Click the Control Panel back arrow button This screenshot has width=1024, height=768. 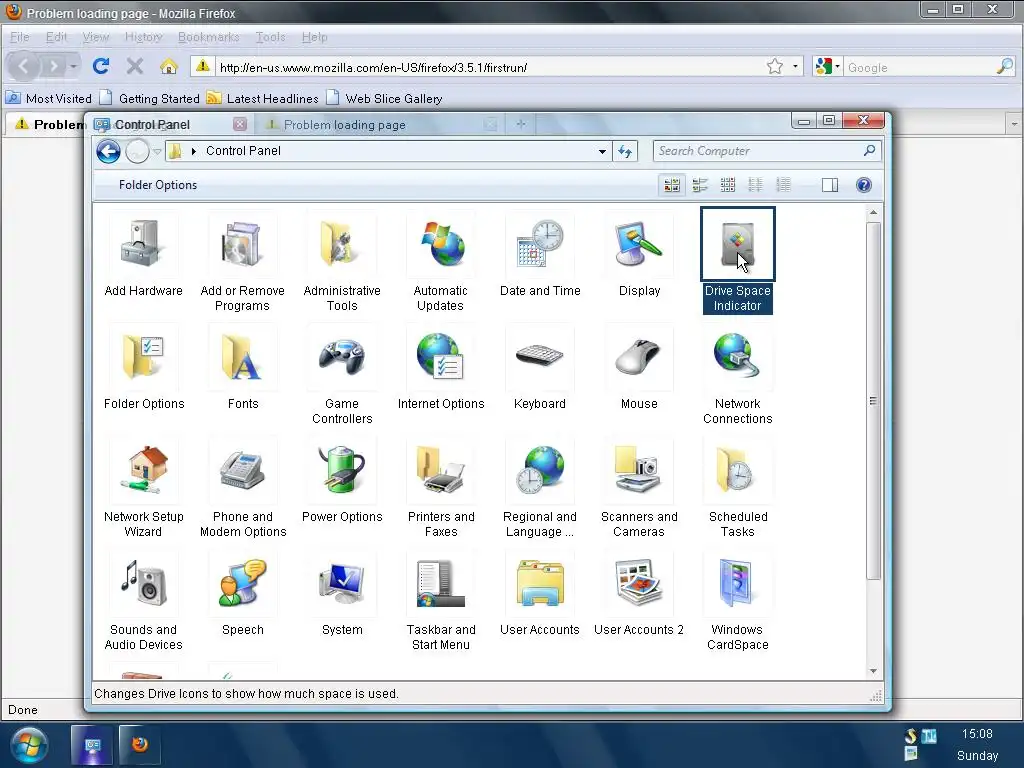[108, 152]
